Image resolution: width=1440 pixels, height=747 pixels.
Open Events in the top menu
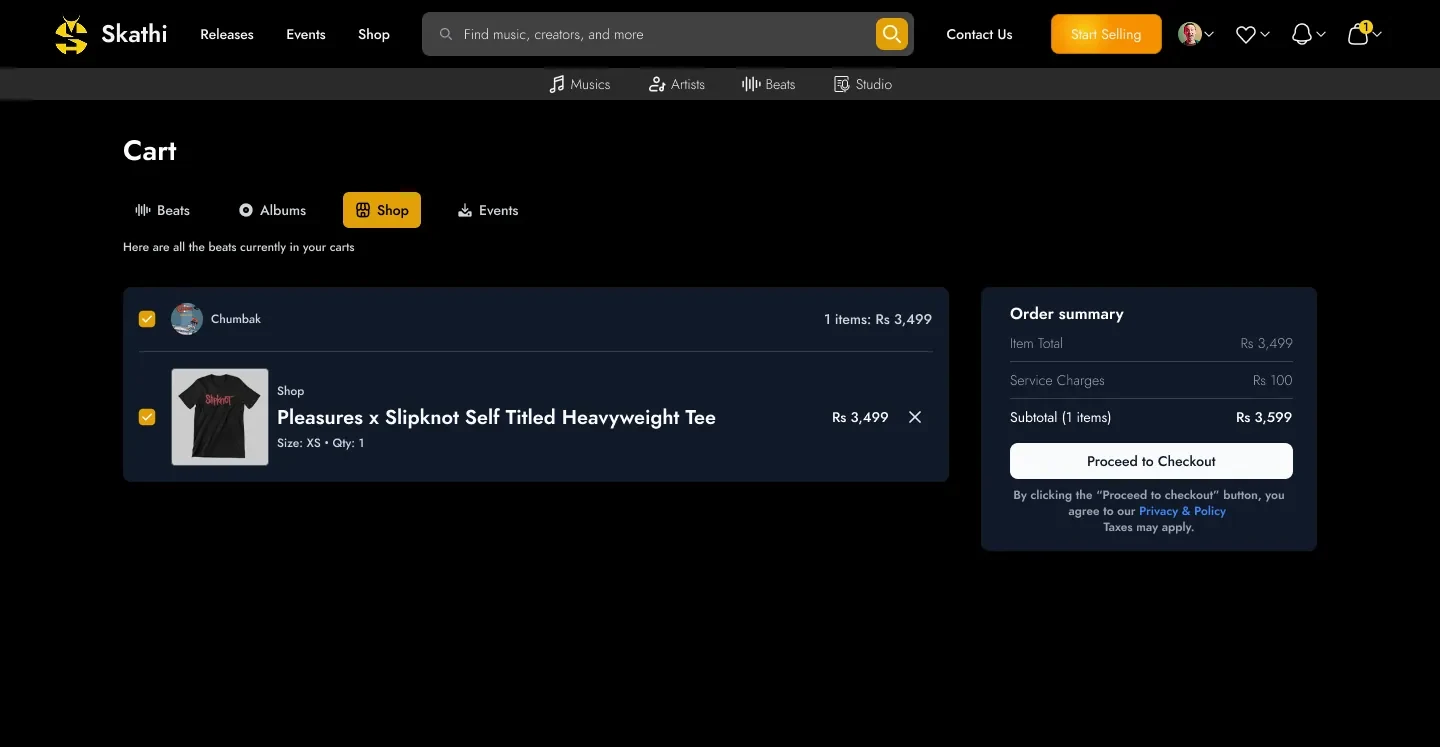tap(306, 34)
